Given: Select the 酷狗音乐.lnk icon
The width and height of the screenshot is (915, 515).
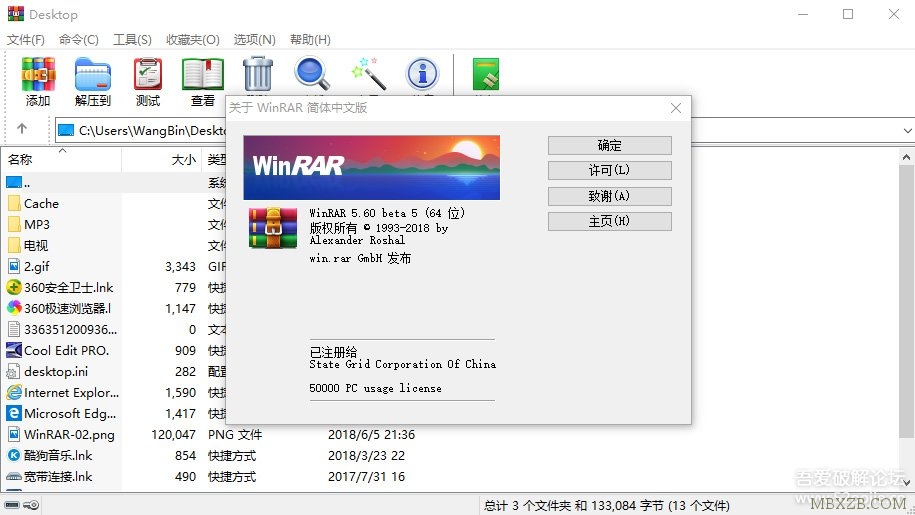Looking at the screenshot, I should click(x=14, y=455).
